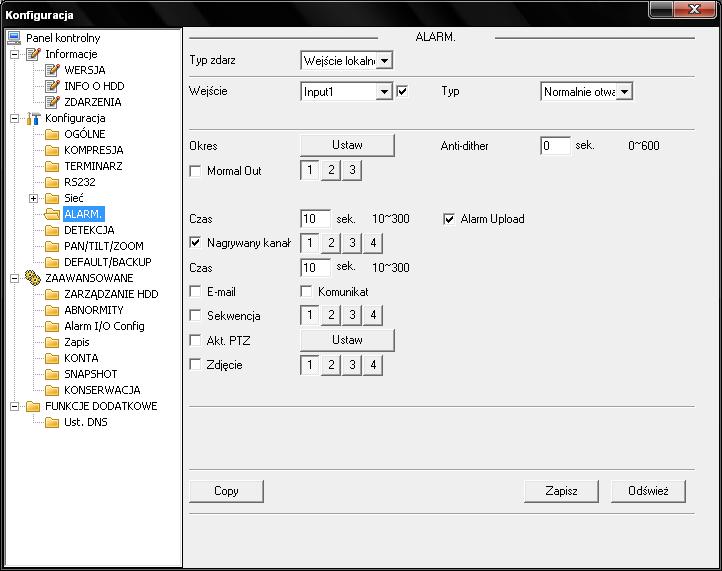Click the ZDARZENIA notepad icon
Image resolution: width=722 pixels, height=571 pixels.
coord(53,102)
